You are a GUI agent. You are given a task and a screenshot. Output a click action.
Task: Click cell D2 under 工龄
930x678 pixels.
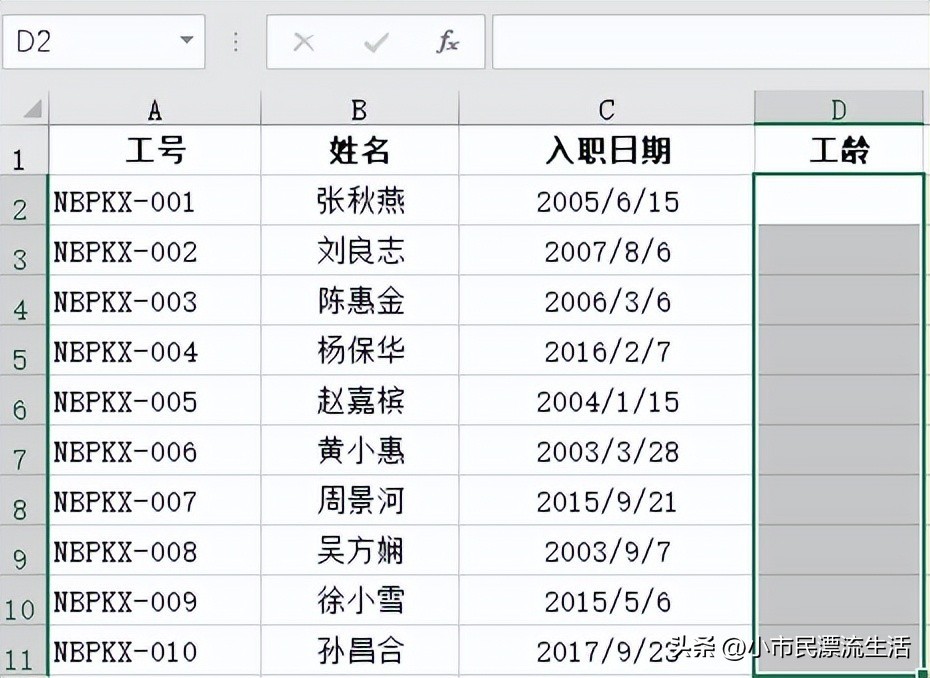pos(838,200)
